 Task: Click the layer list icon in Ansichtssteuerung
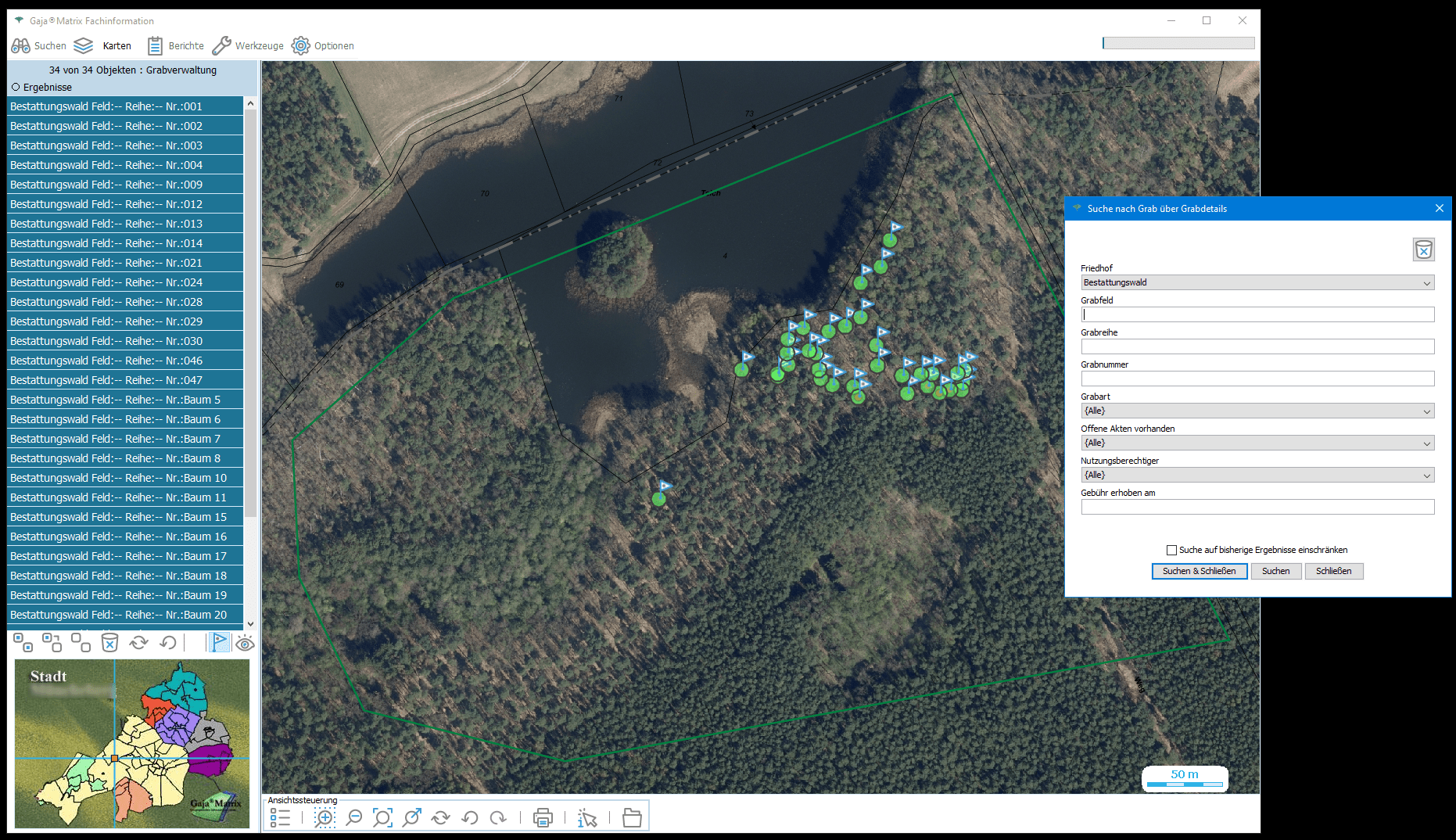pyautogui.click(x=280, y=818)
